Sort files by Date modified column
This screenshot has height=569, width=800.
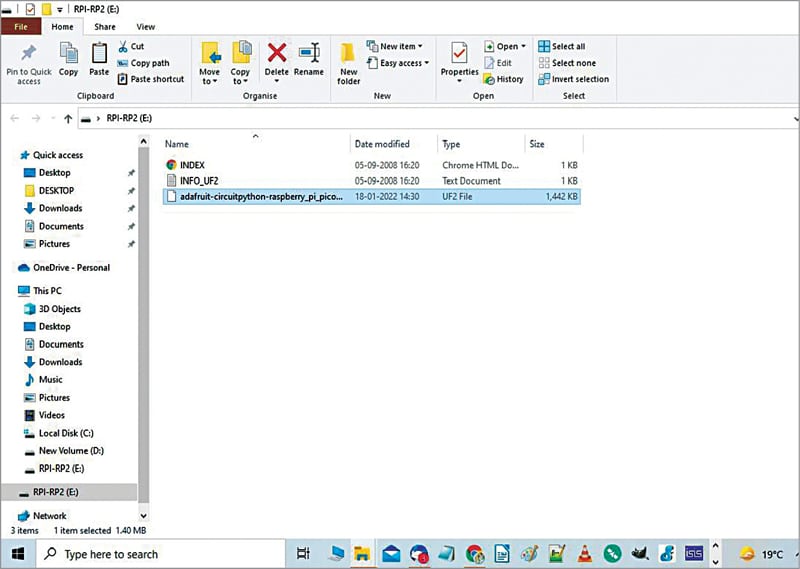pos(382,144)
